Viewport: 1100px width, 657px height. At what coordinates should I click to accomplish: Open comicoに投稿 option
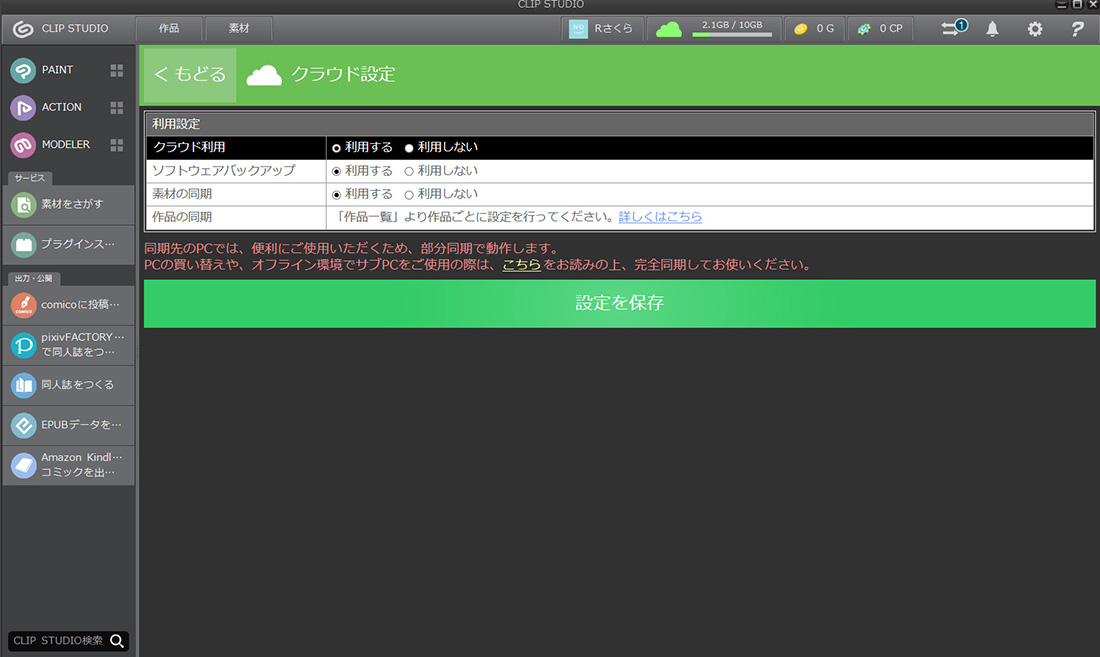[68, 305]
